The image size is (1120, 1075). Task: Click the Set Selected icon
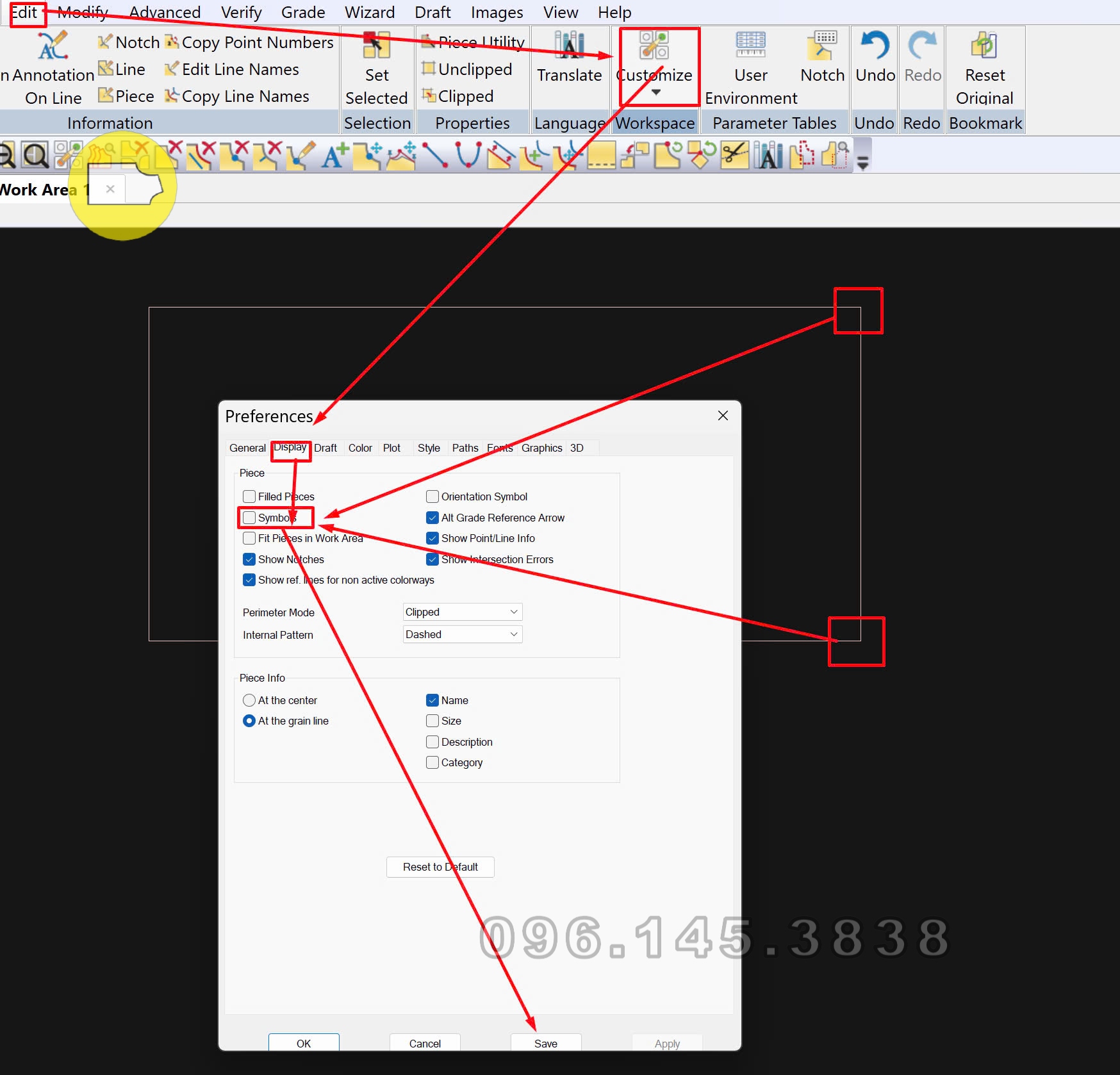point(376,47)
